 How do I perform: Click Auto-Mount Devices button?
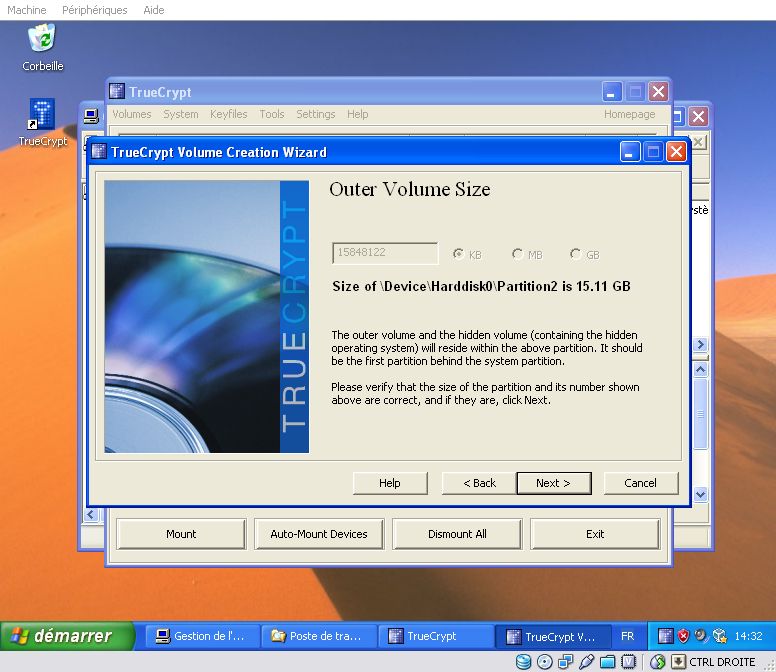[x=319, y=534]
